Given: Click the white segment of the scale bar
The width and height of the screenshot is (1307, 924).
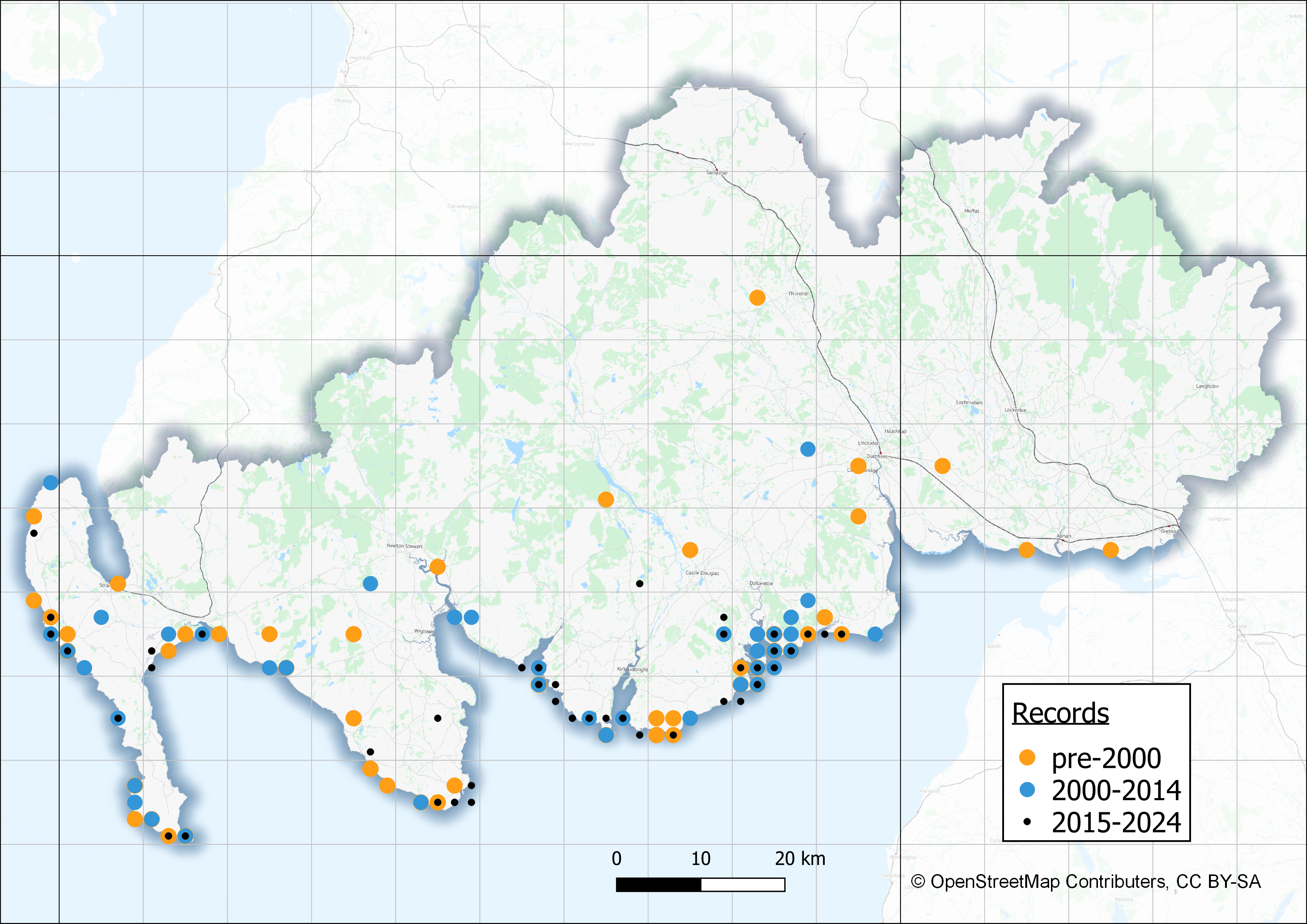Looking at the screenshot, I should 743,885.
